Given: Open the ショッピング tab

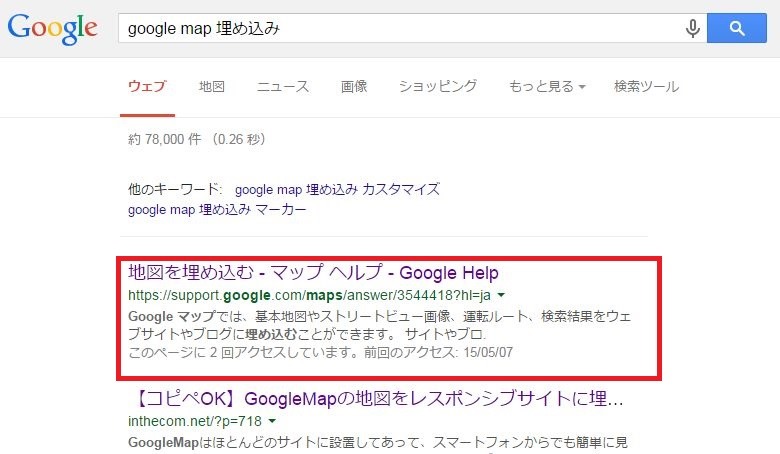Looking at the screenshot, I should 438,87.
